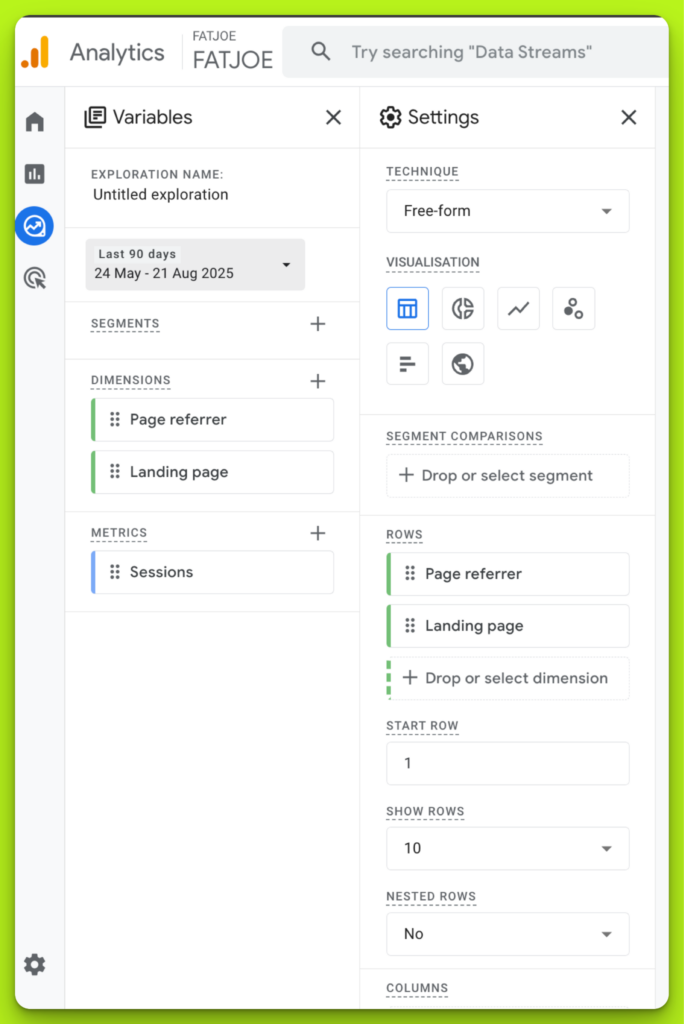The width and height of the screenshot is (684, 1024).
Task: Select Landing page in Dimensions list
Action: (212, 472)
